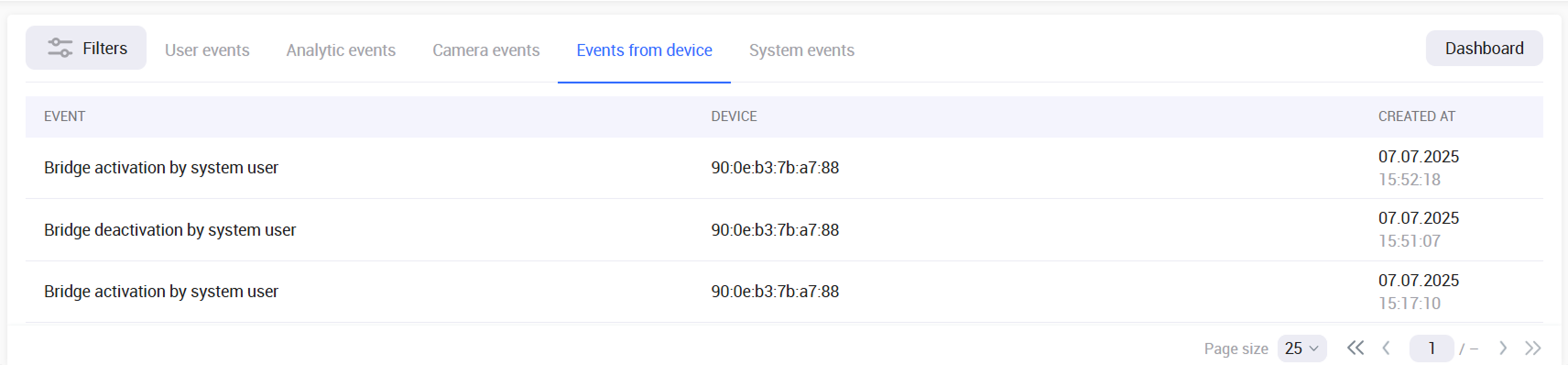
Task: Open the Dashboard
Action: 1484,48
